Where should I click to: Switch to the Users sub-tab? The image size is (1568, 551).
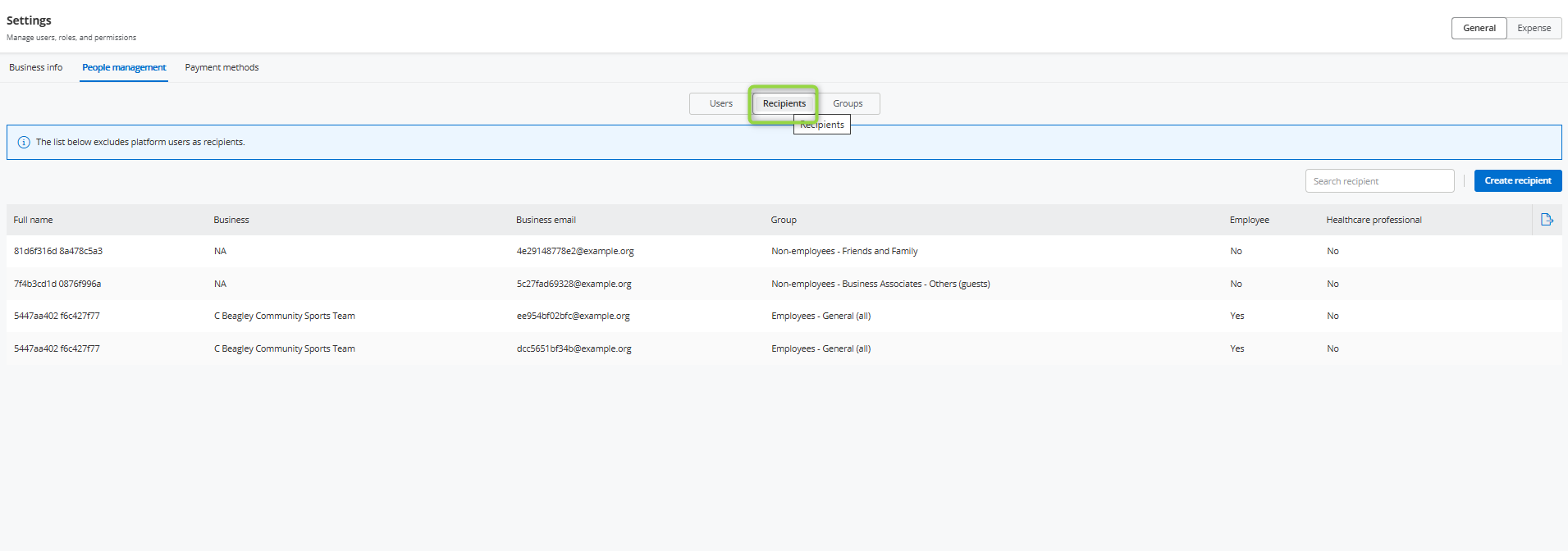tap(720, 103)
